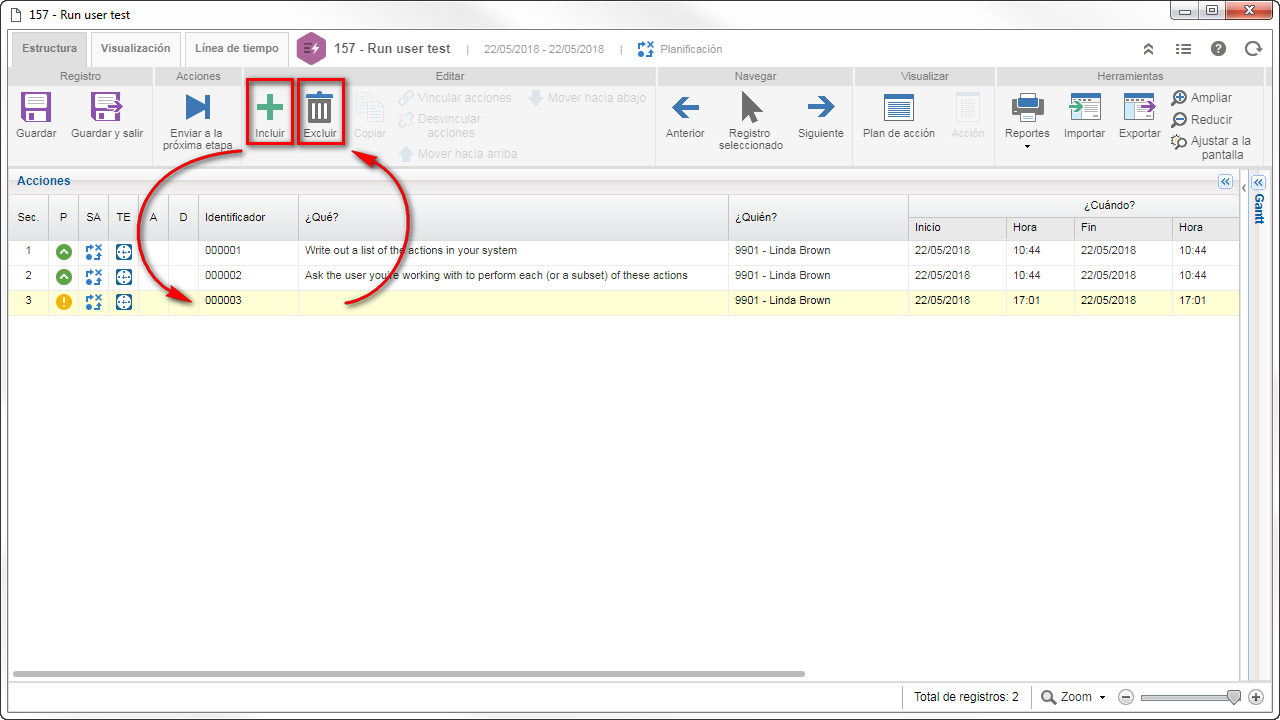Click the Identificador column header
Screen dimensions: 1280x720
pyautogui.click(x=248, y=217)
